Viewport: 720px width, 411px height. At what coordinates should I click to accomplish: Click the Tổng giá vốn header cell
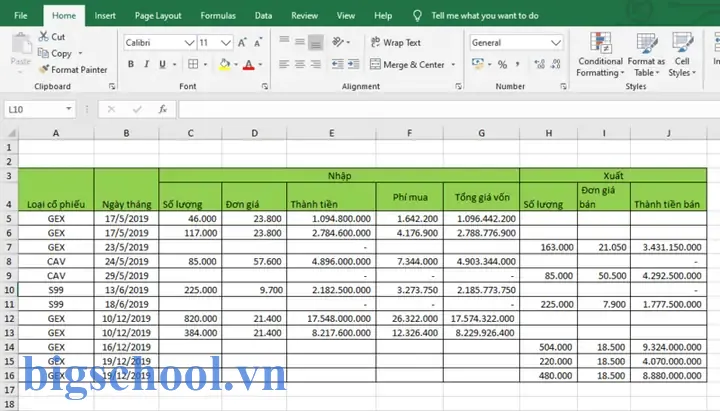click(x=481, y=197)
